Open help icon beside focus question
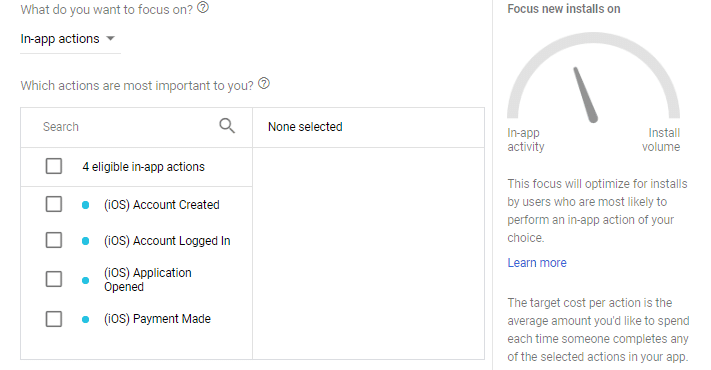This screenshot has height=370, width=711. [x=203, y=8]
